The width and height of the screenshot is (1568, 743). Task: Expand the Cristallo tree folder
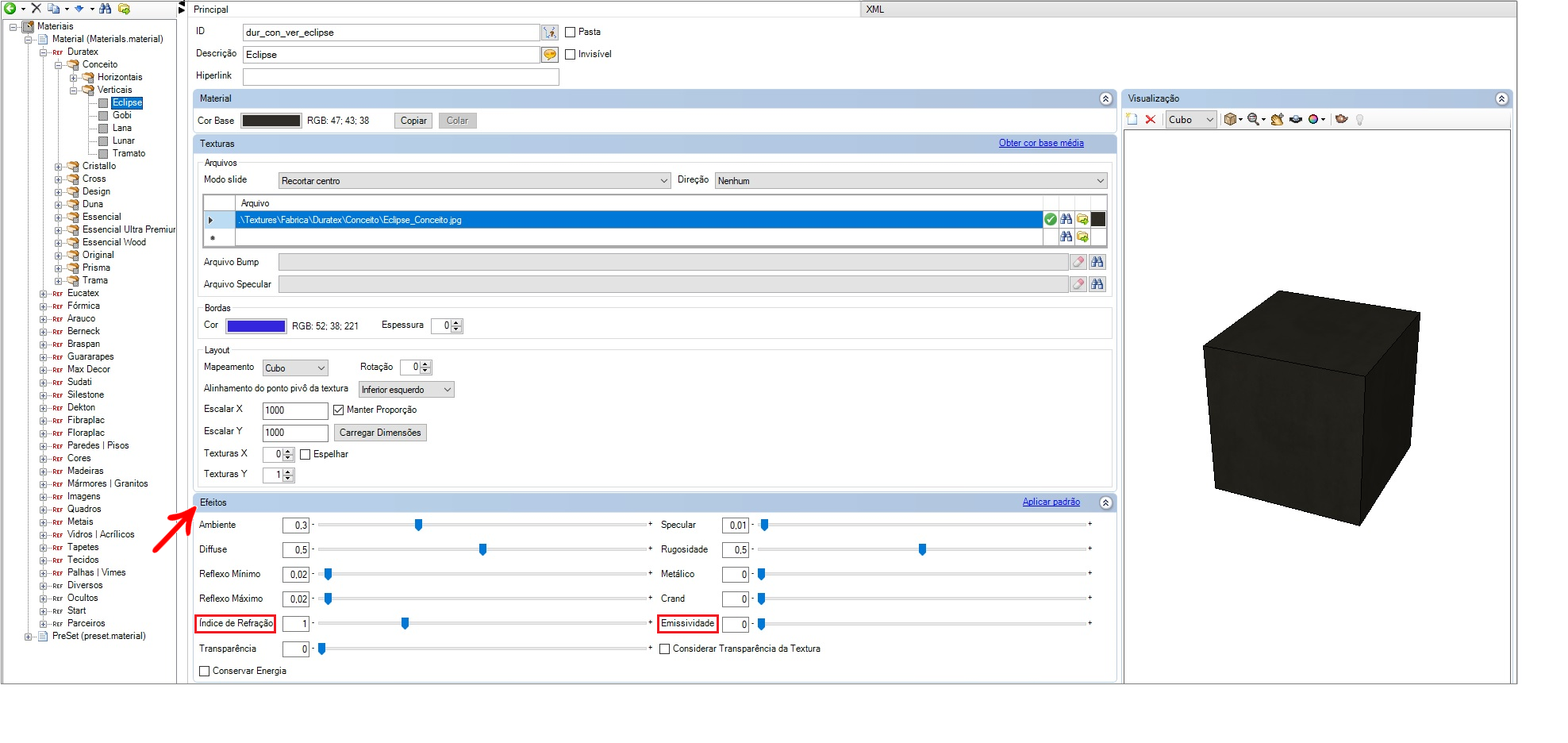coord(59,167)
